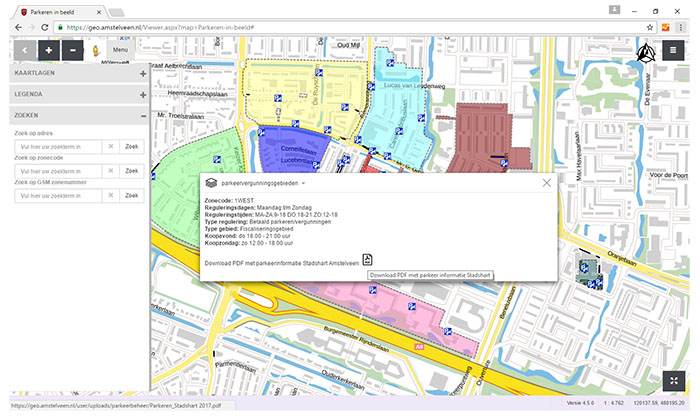Click the parking icon in the brown zone
Screen dimensions: 700x417
(504, 163)
